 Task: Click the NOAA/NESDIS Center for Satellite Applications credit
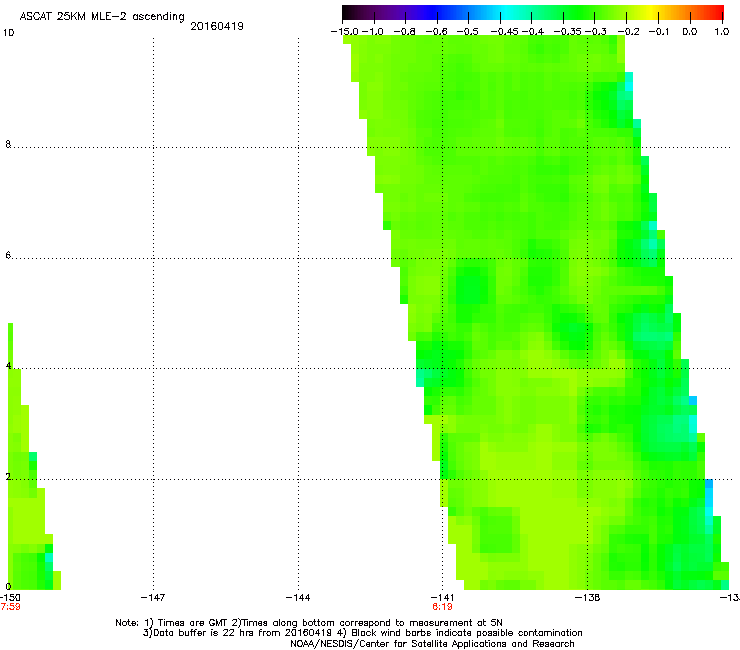click(432, 644)
